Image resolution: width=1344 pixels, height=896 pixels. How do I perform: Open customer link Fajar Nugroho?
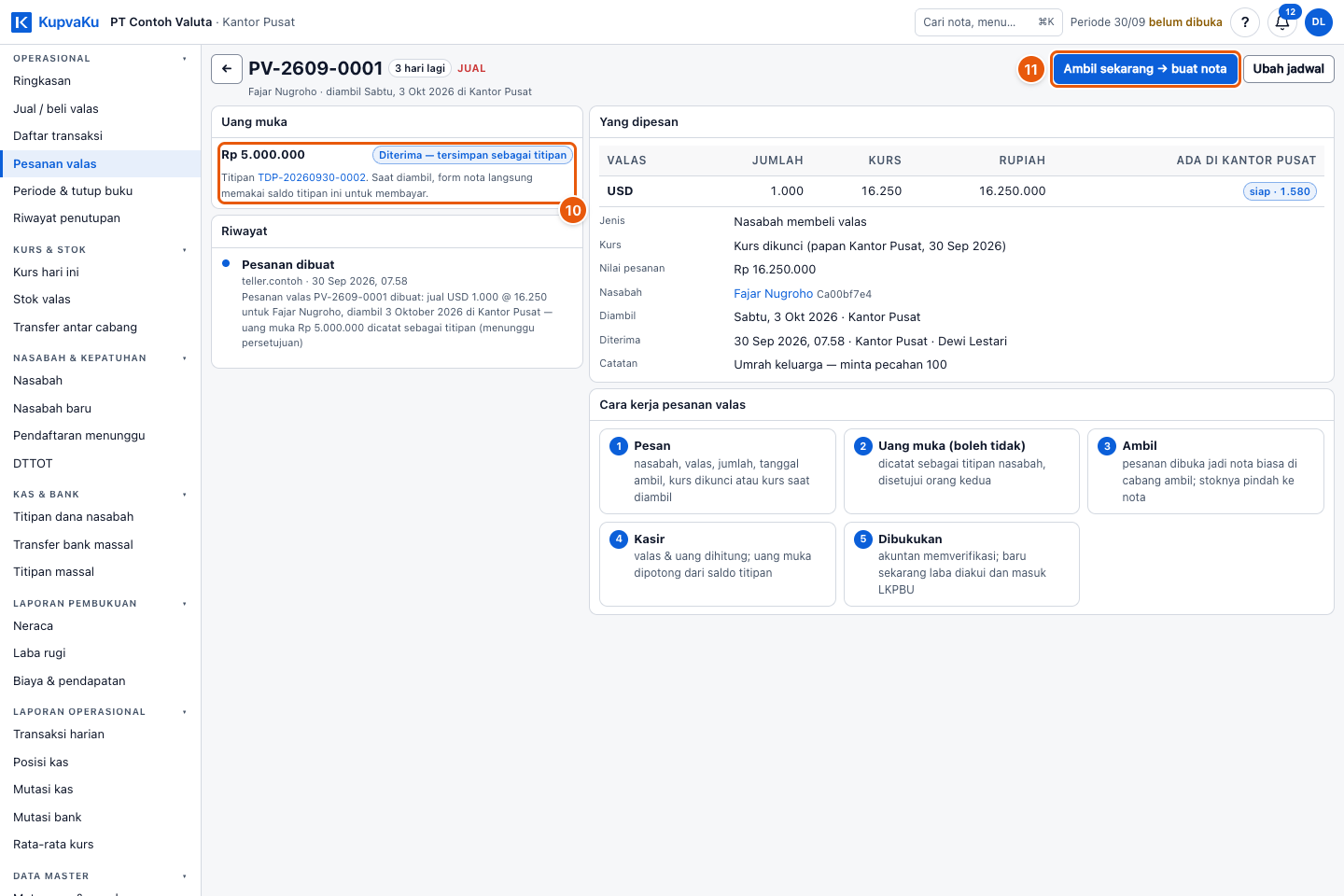coord(774,294)
